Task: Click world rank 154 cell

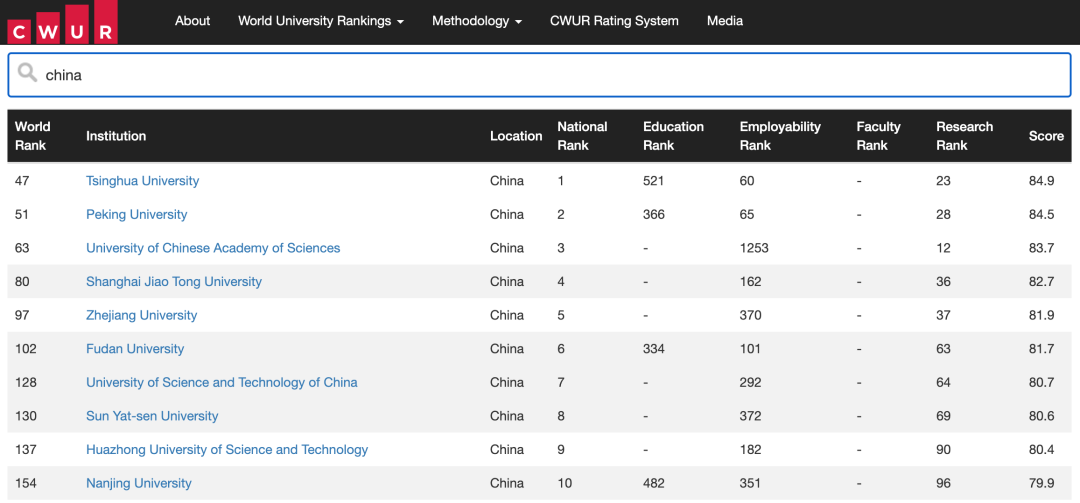Action: click(x=25, y=483)
